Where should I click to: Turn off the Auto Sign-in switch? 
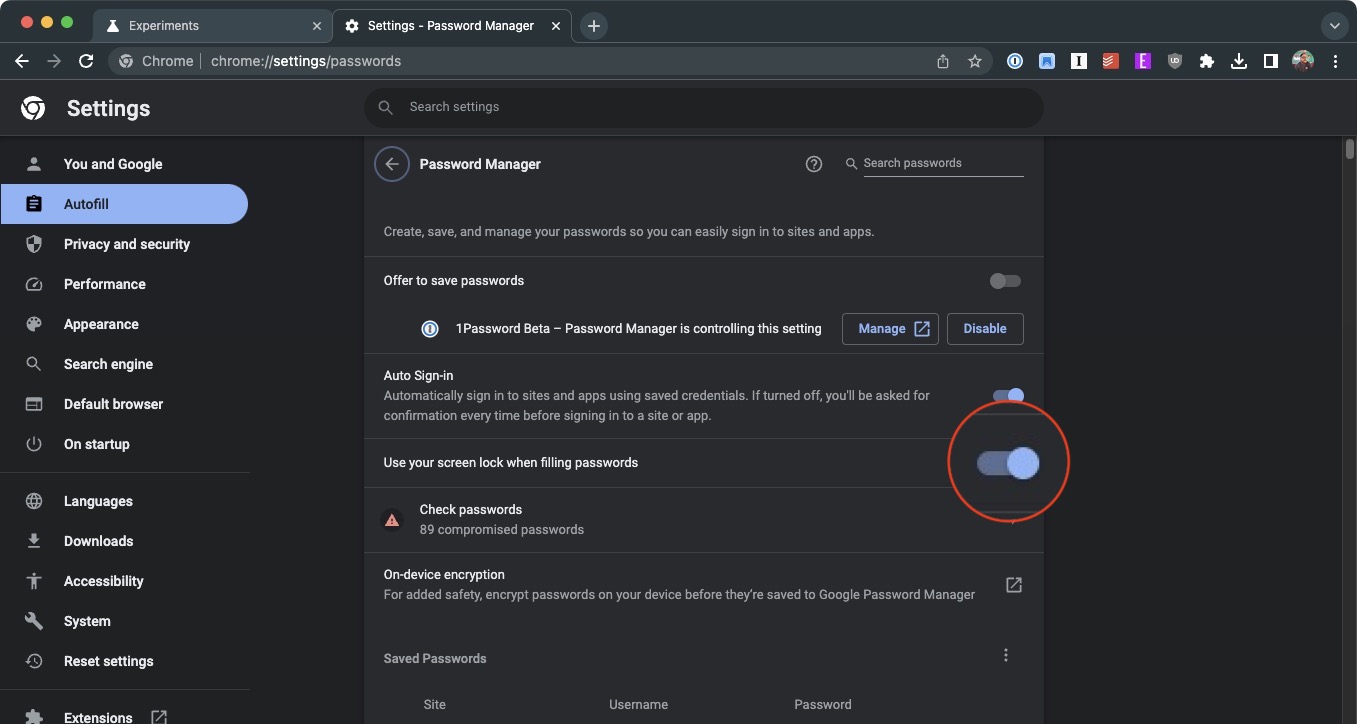1008,396
